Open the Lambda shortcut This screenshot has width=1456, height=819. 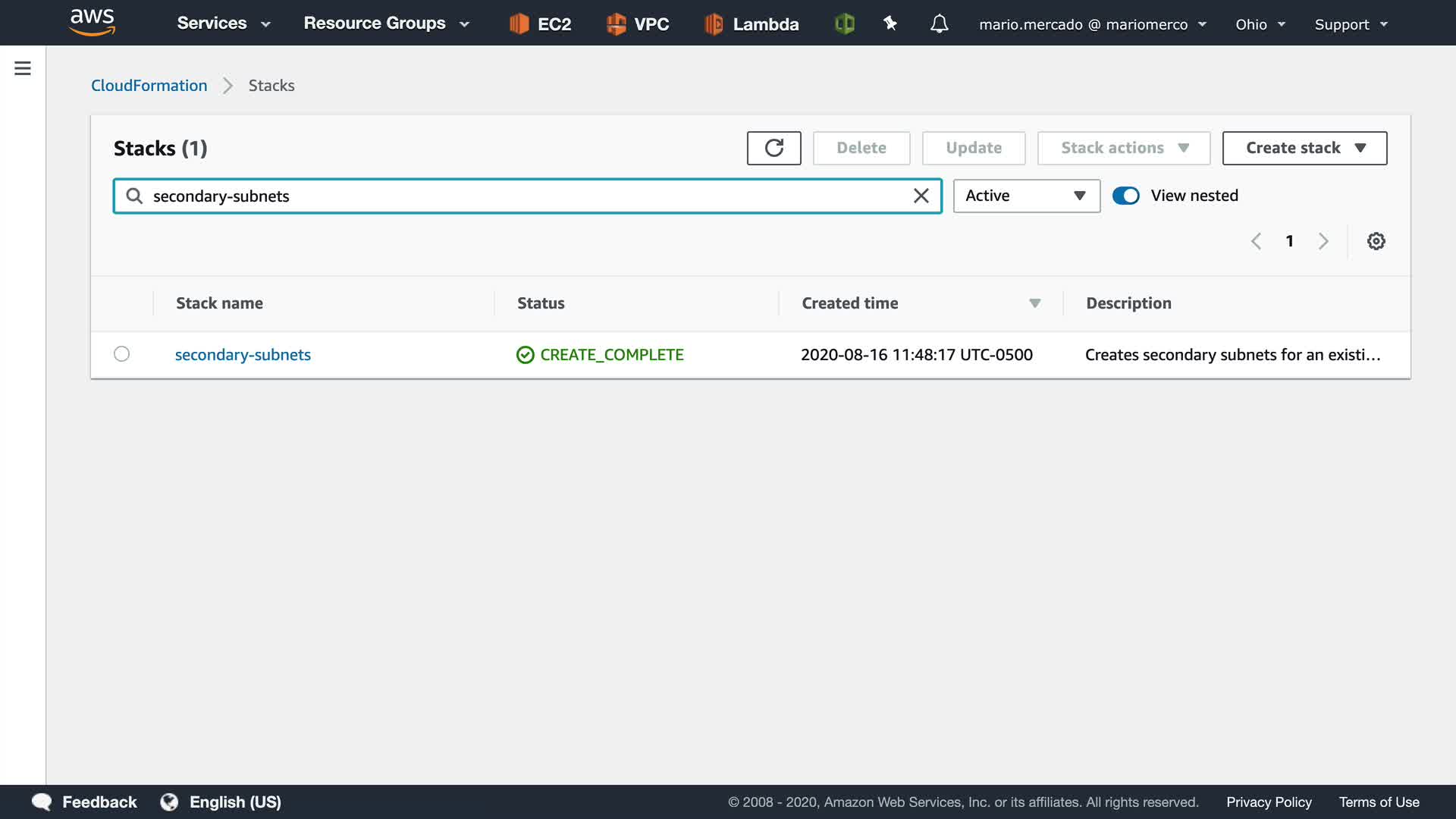pos(751,24)
